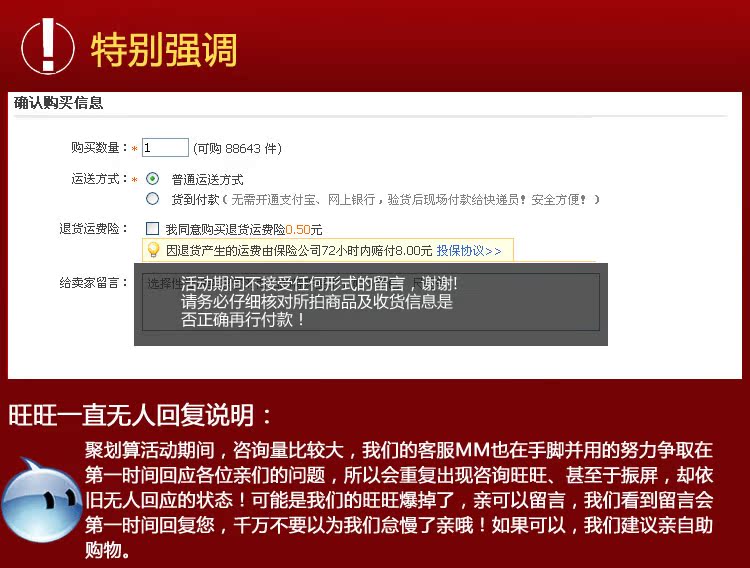Viewport: 750px width, 568px height.
Task: Click the 特别强调 heading text
Action: pyautogui.click(x=164, y=49)
